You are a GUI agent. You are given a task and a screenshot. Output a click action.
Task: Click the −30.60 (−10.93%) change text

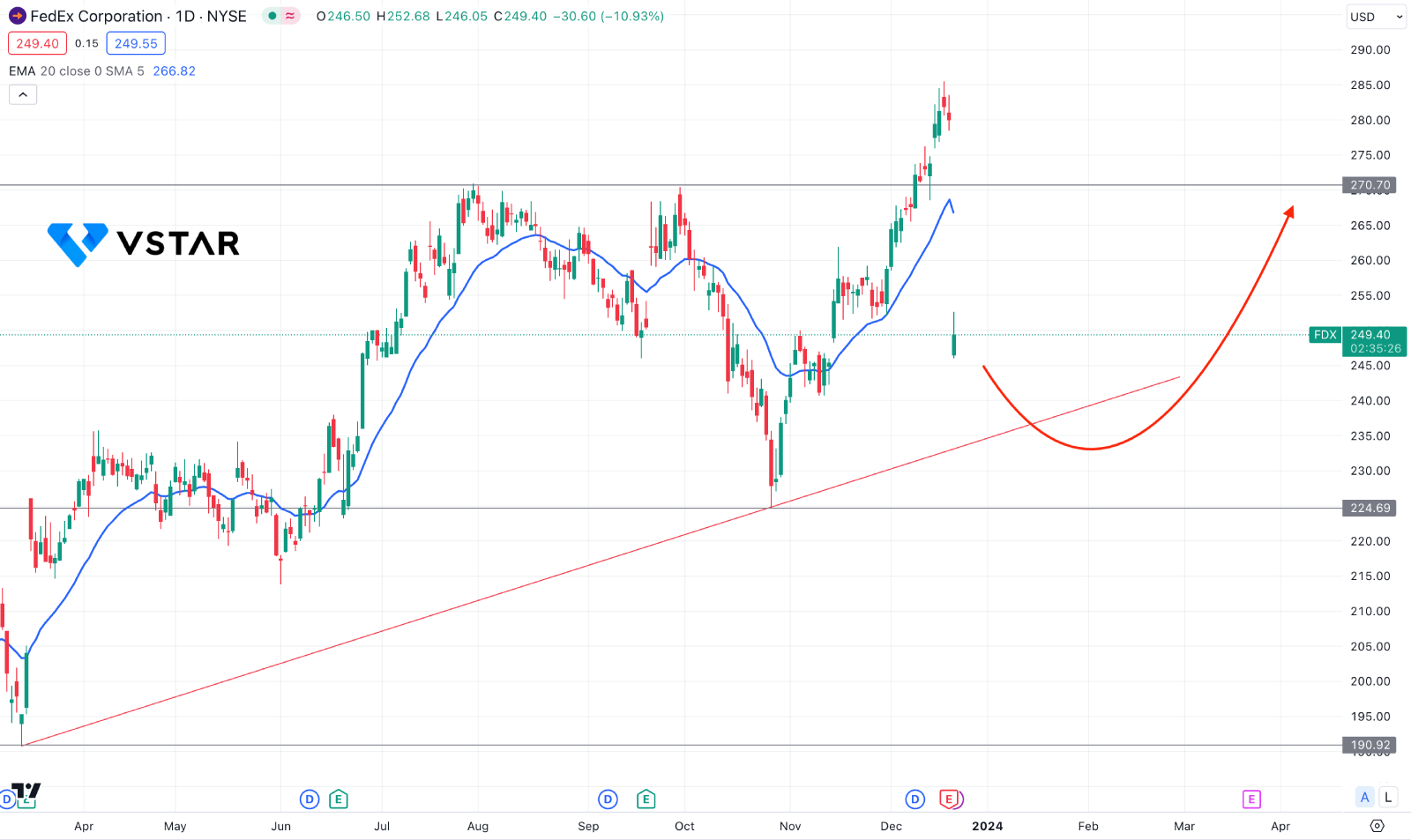[608, 16]
